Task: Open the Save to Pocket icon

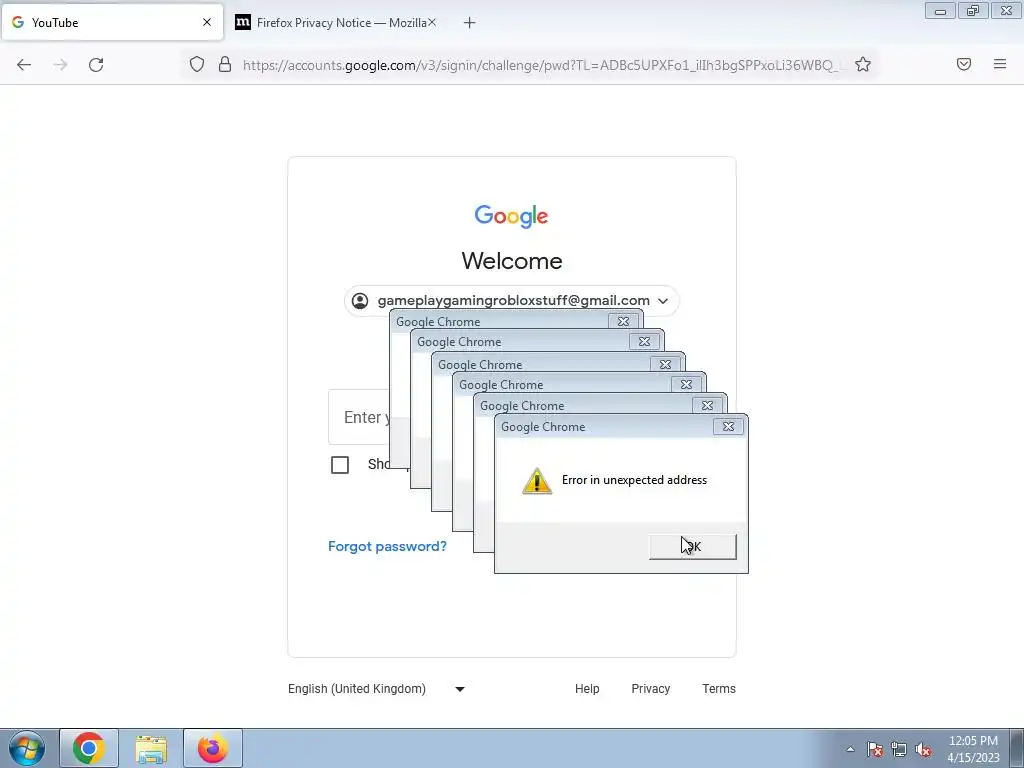Action: (x=964, y=64)
